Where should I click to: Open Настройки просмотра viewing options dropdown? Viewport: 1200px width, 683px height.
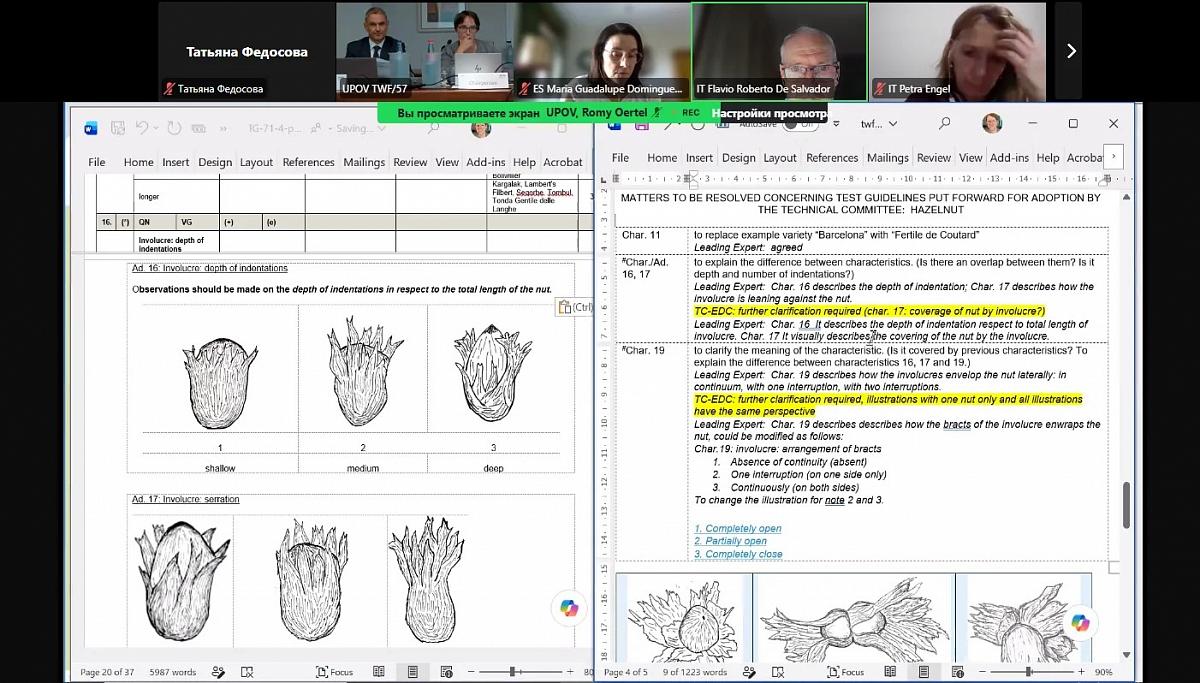(769, 113)
